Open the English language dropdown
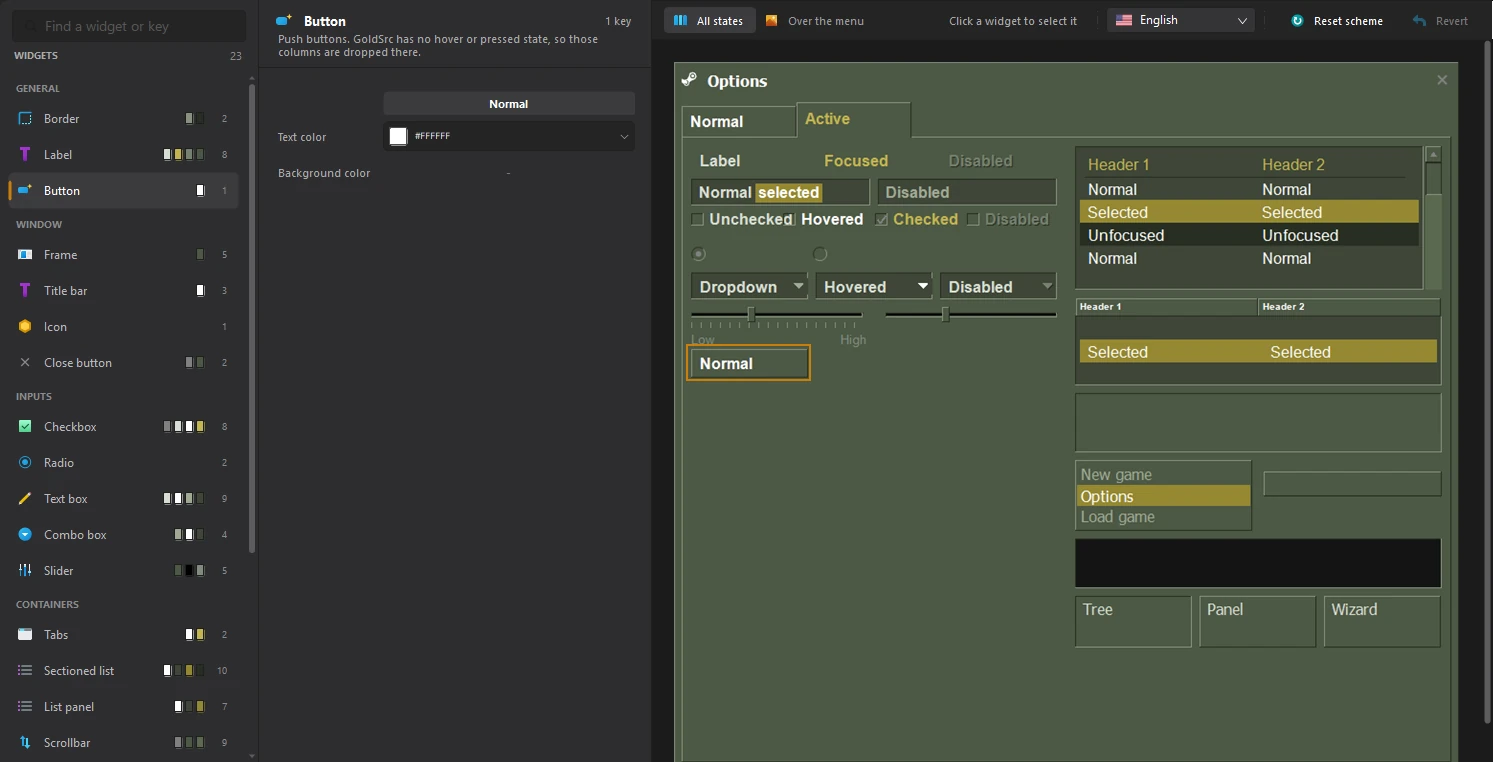Screen dimensions: 1493x762 [1181, 20]
